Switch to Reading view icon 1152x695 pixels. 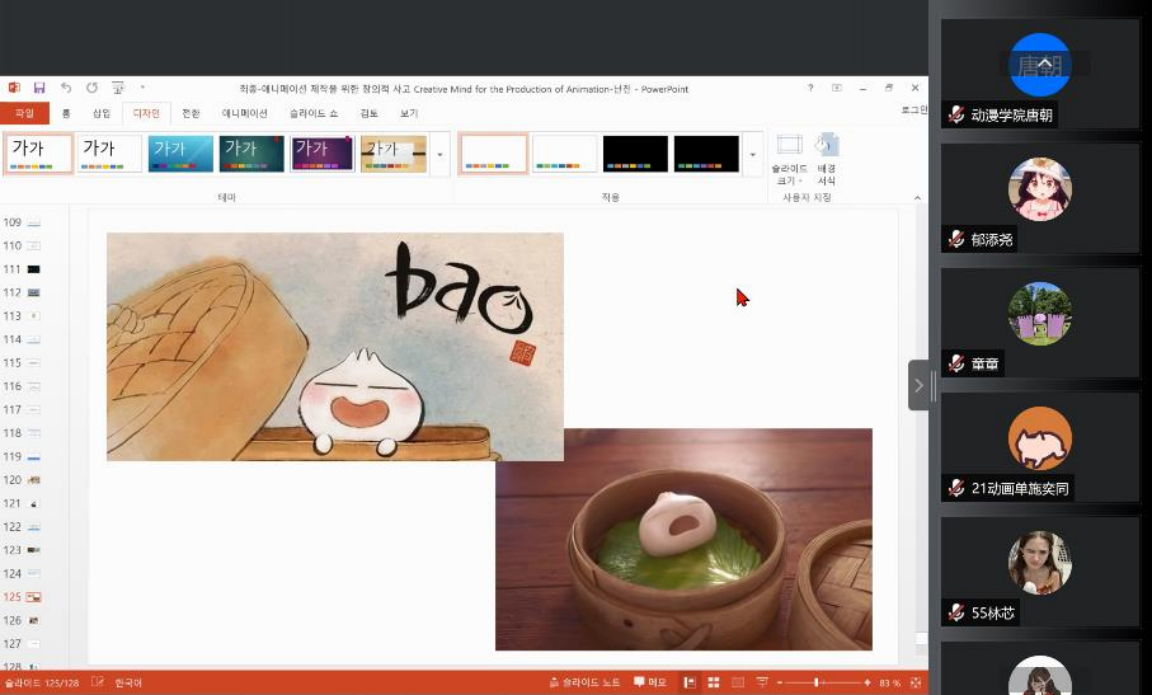pos(738,683)
